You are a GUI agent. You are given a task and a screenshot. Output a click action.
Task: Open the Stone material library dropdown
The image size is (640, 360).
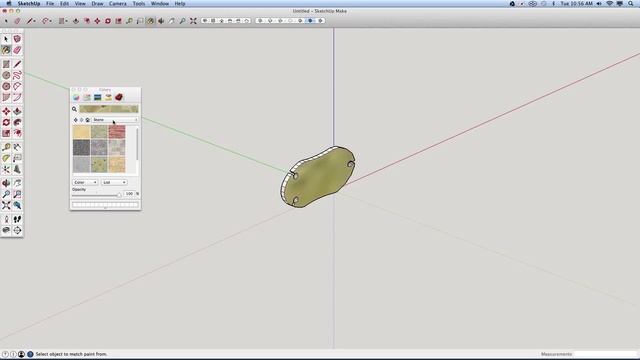tap(115, 120)
